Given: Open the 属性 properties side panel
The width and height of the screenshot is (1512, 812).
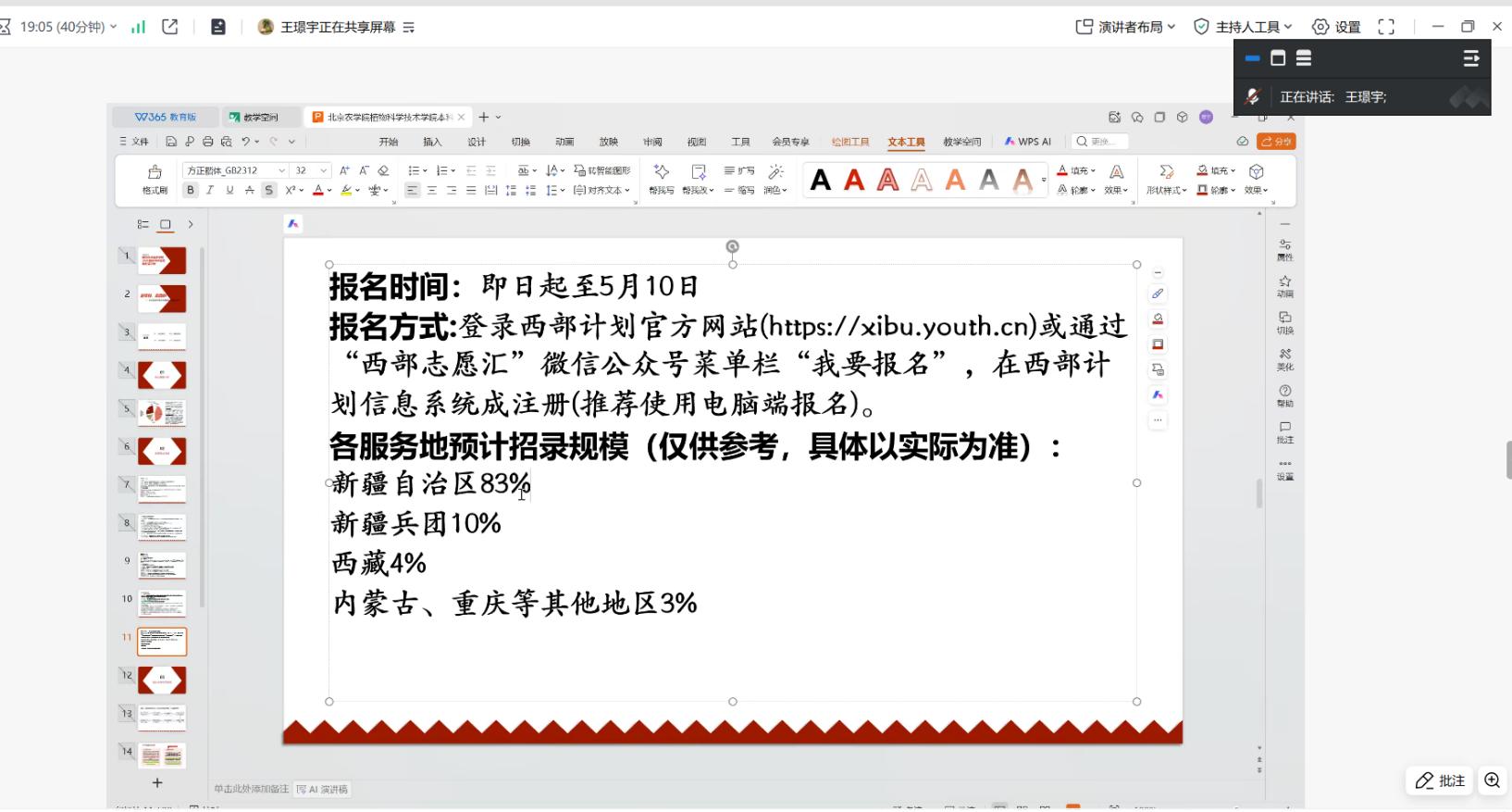Looking at the screenshot, I should (1284, 249).
